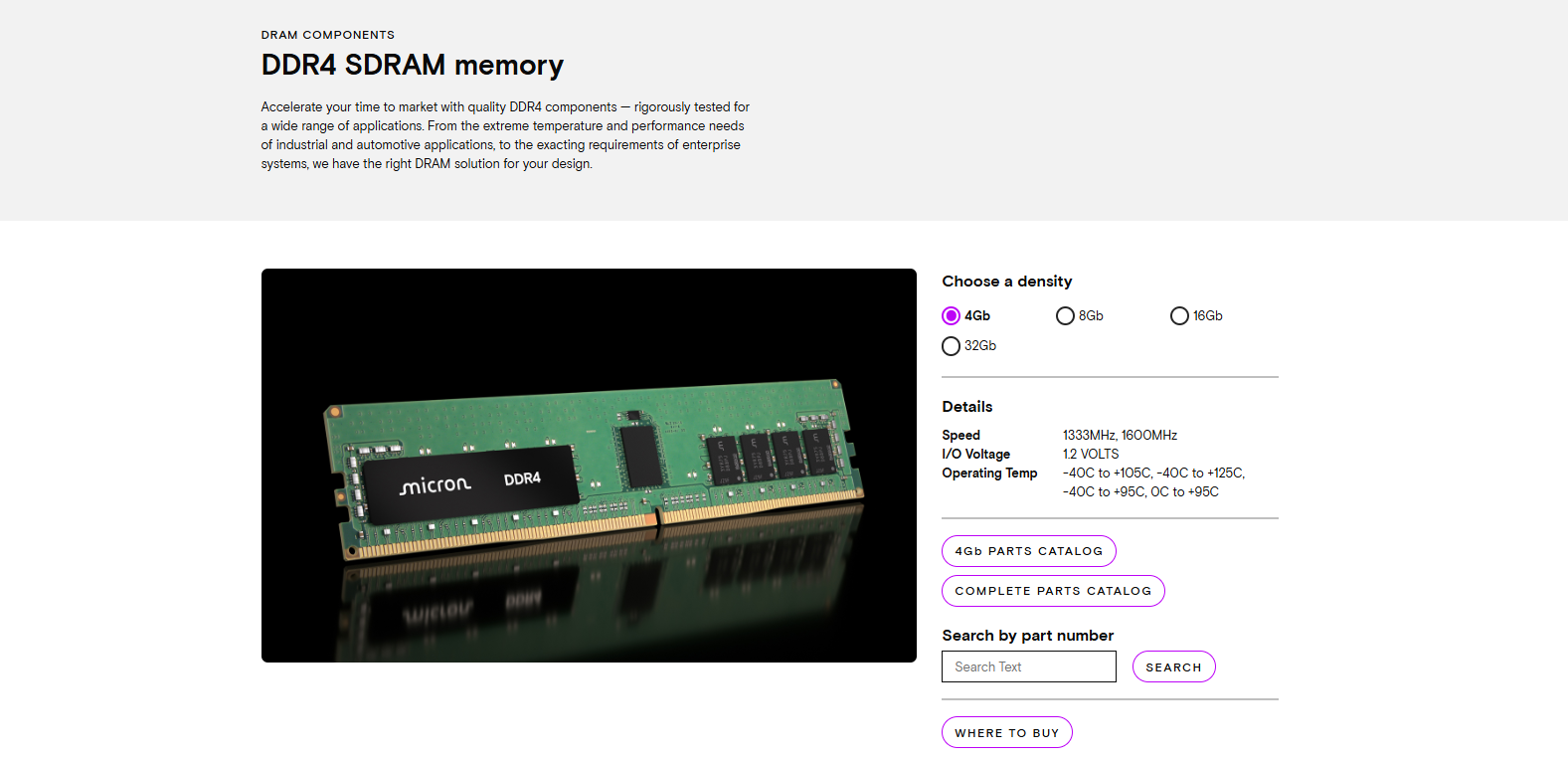Click the Search by part number heading
The width and height of the screenshot is (1568, 760).
pos(1027,636)
